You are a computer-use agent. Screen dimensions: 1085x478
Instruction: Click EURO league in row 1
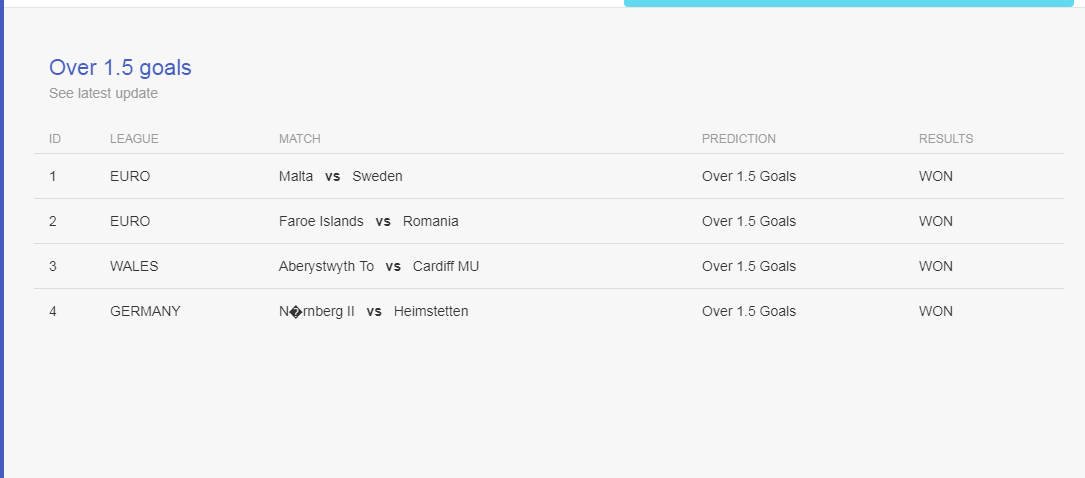point(130,176)
